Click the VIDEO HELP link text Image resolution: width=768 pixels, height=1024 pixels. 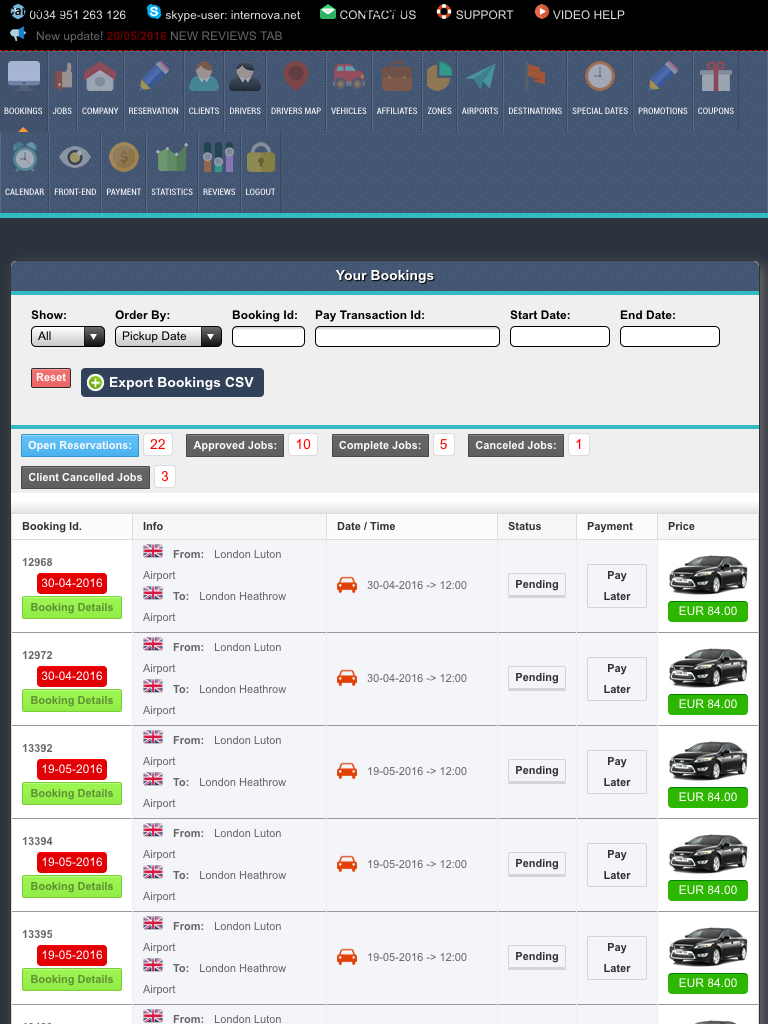[x=588, y=14]
